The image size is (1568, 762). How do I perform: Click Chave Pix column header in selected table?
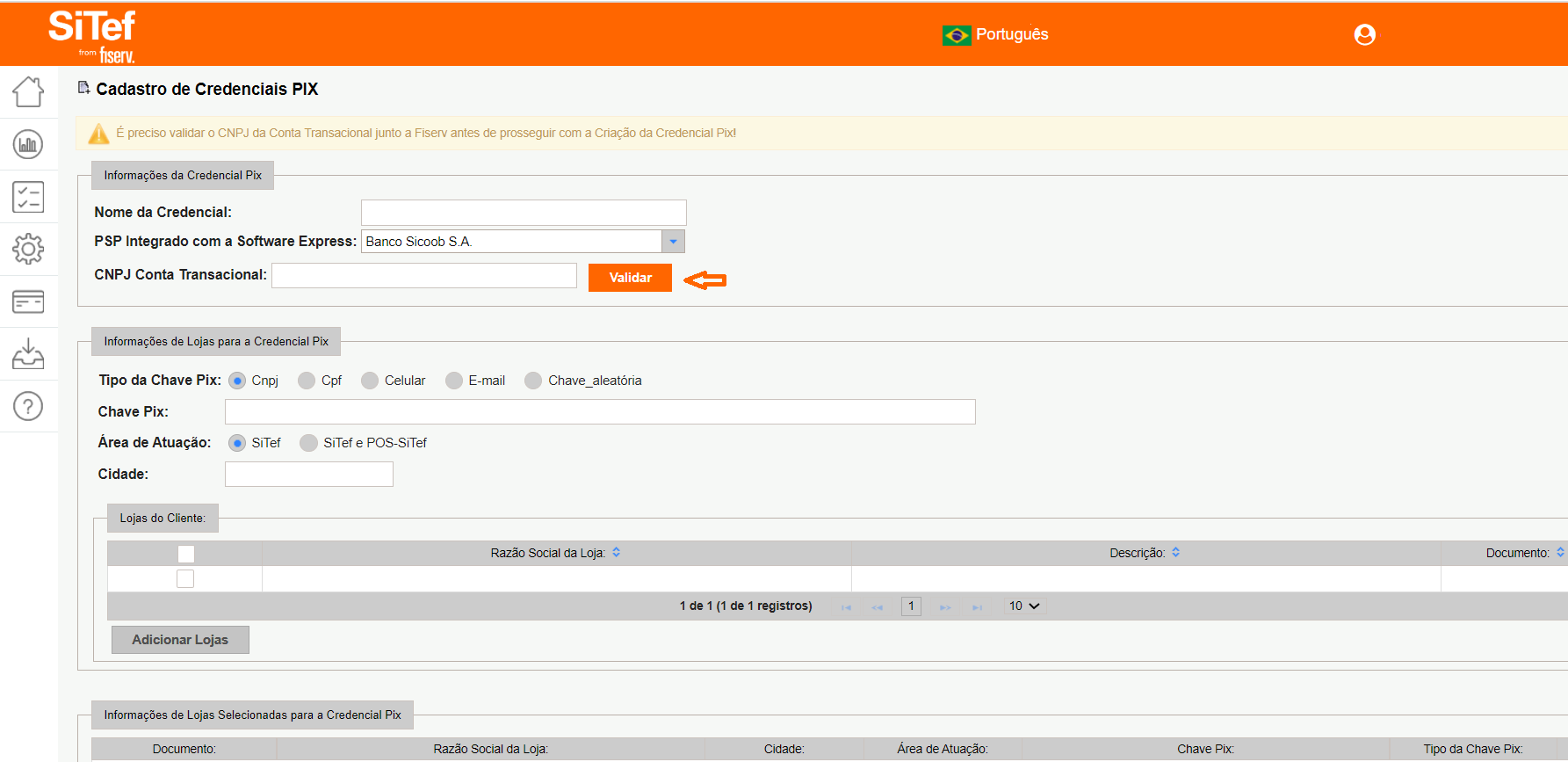tap(1205, 750)
